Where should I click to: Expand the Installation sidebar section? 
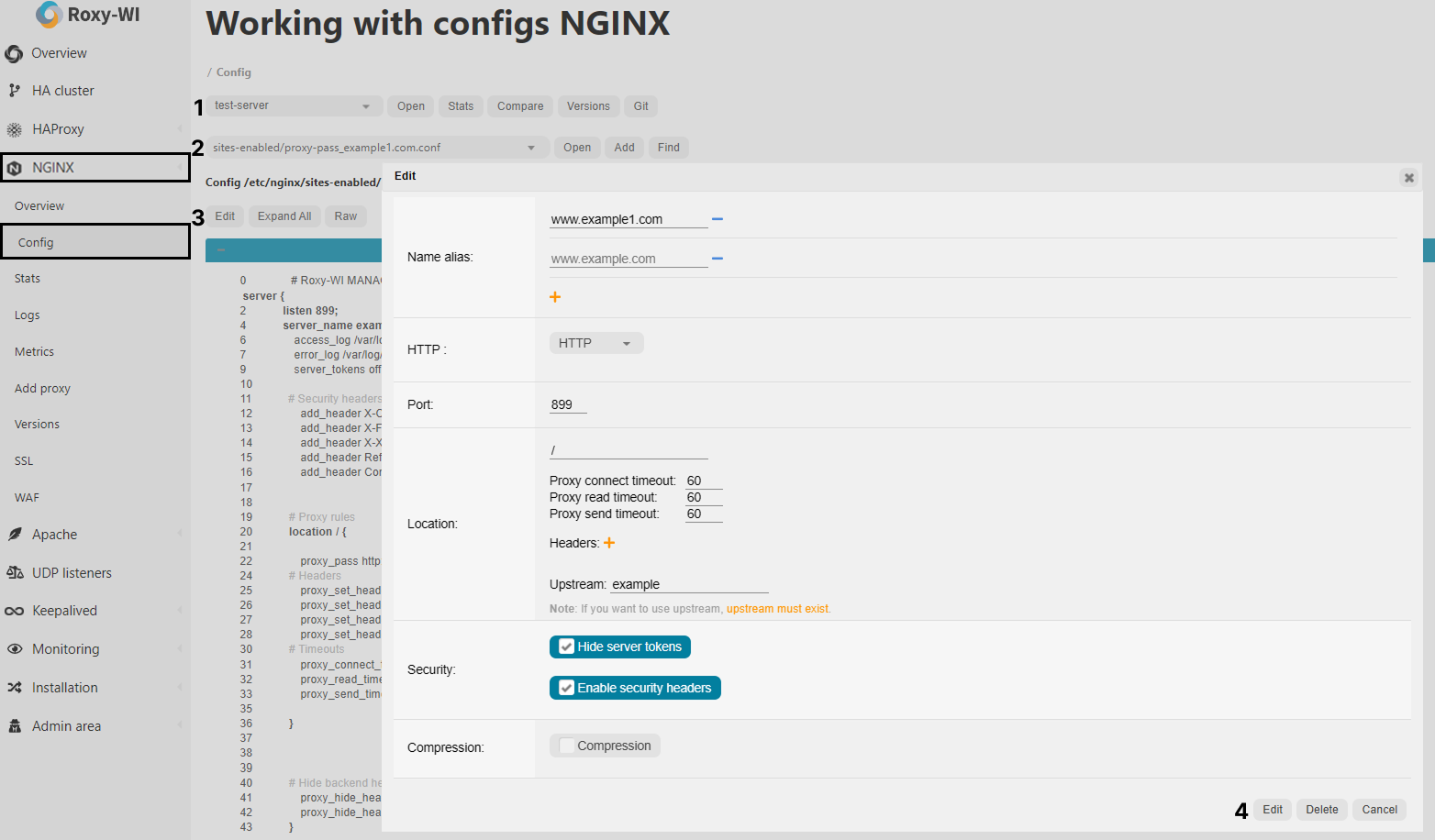point(180,688)
